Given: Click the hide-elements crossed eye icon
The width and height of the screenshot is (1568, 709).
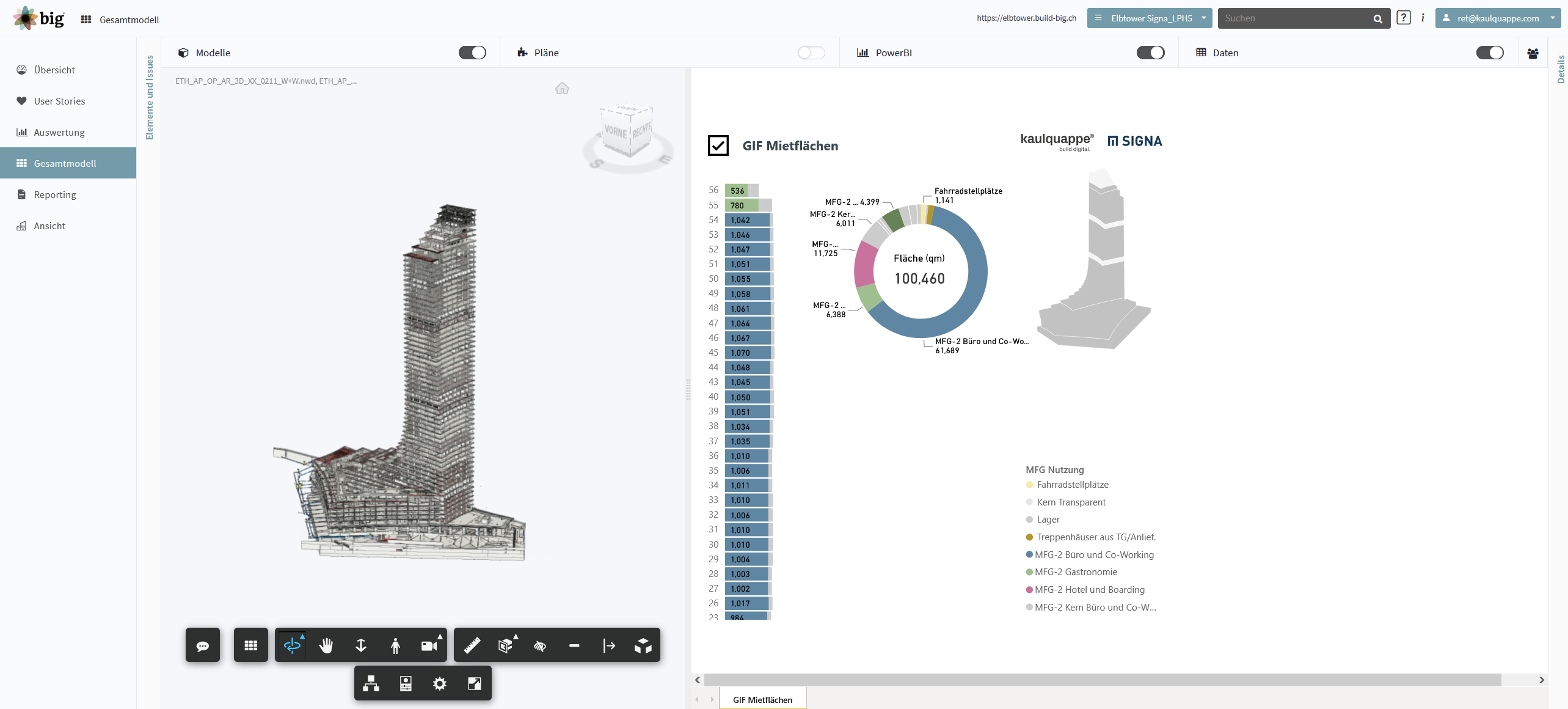Looking at the screenshot, I should tap(540, 645).
